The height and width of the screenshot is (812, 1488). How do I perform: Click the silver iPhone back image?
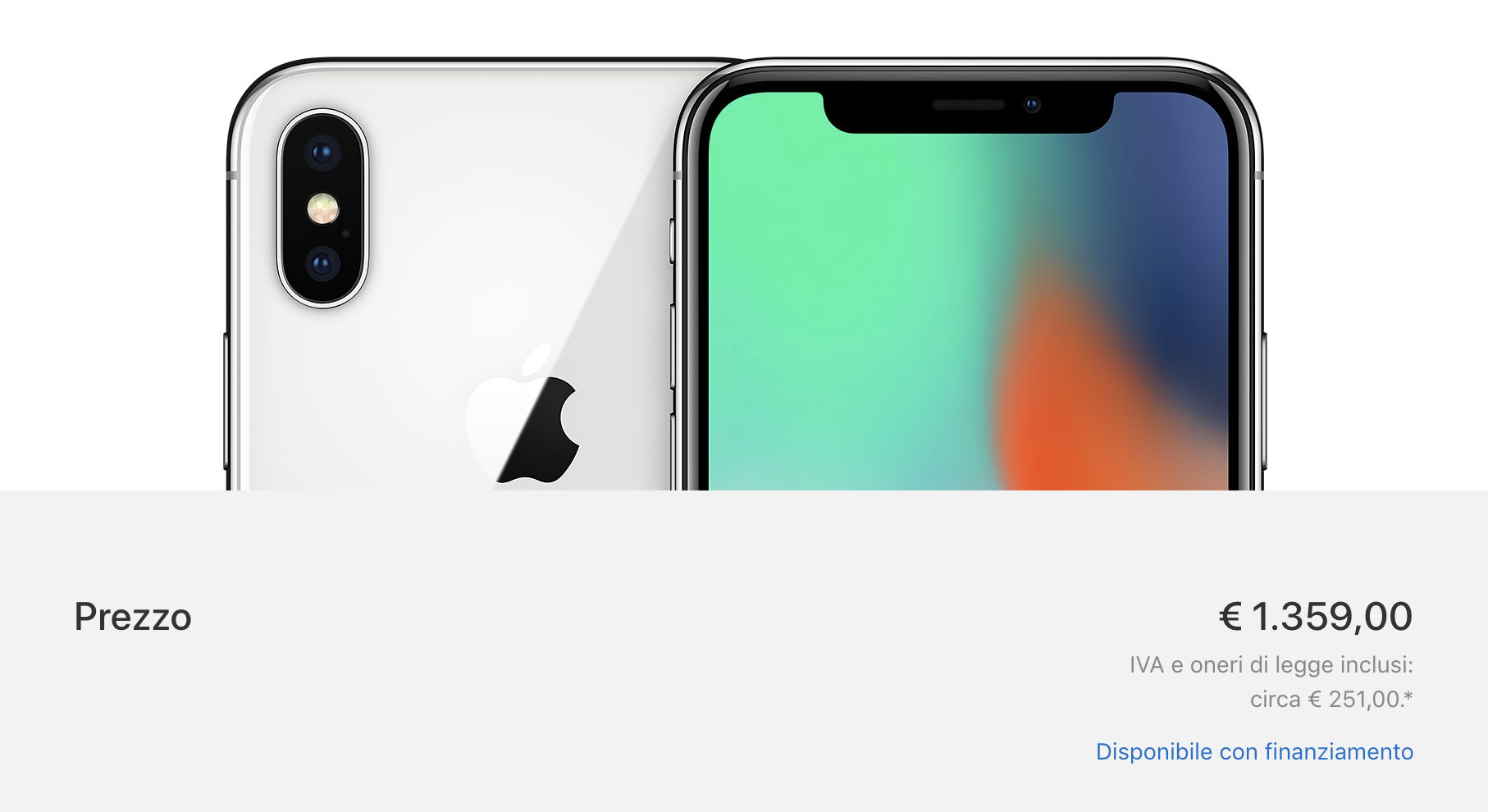[451, 275]
